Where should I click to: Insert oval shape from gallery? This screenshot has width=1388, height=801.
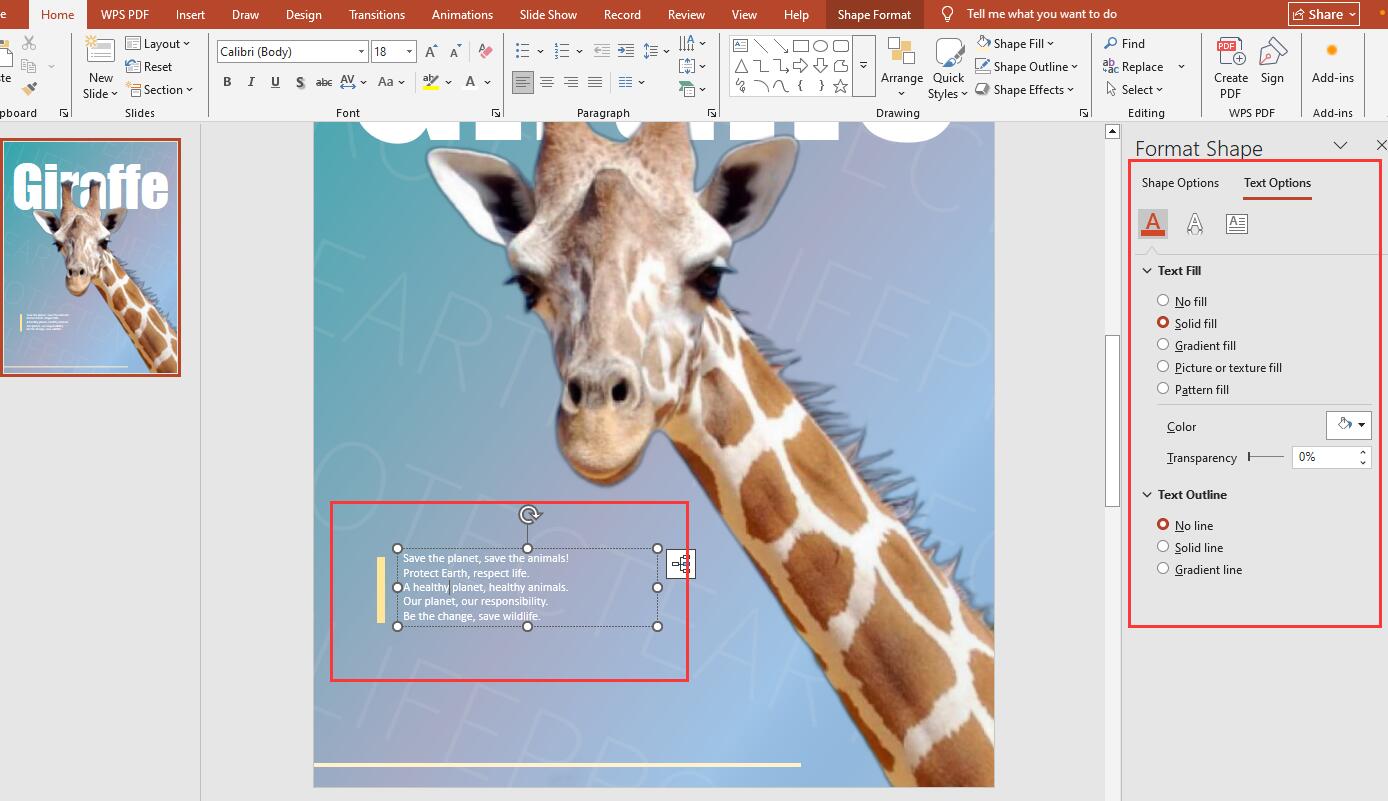pyautogui.click(x=820, y=46)
